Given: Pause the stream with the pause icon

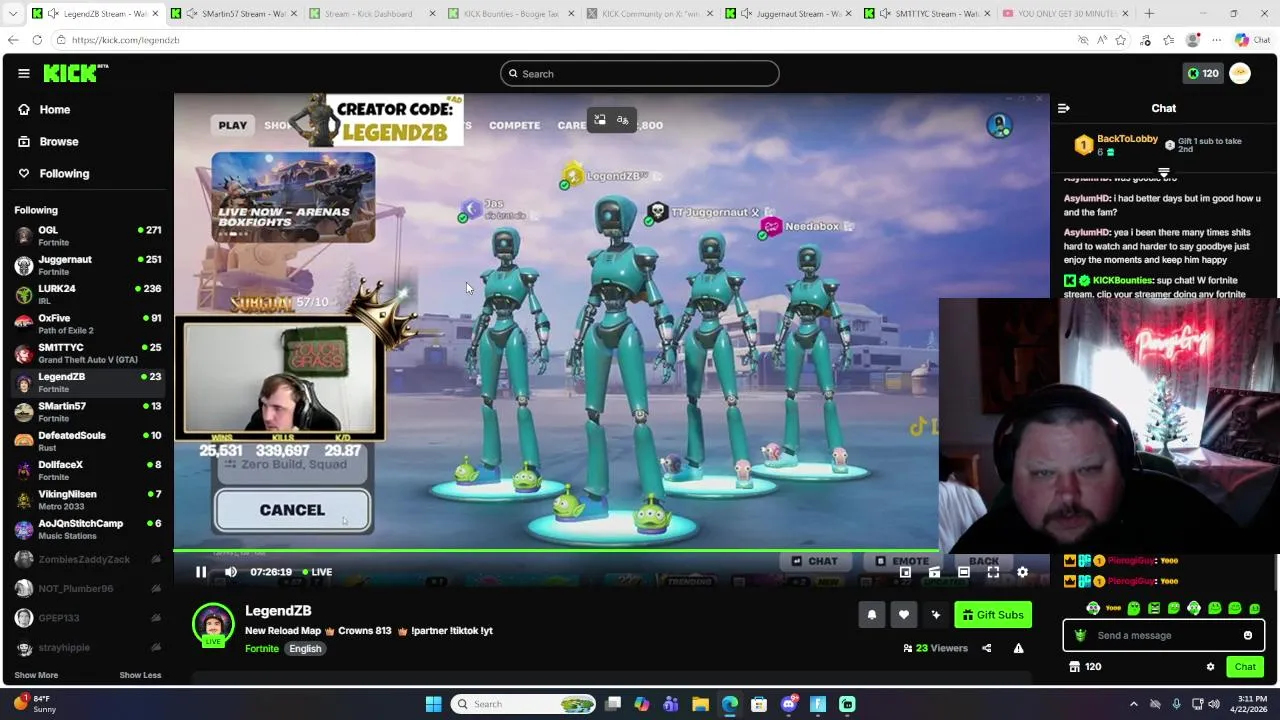Looking at the screenshot, I should [x=201, y=572].
